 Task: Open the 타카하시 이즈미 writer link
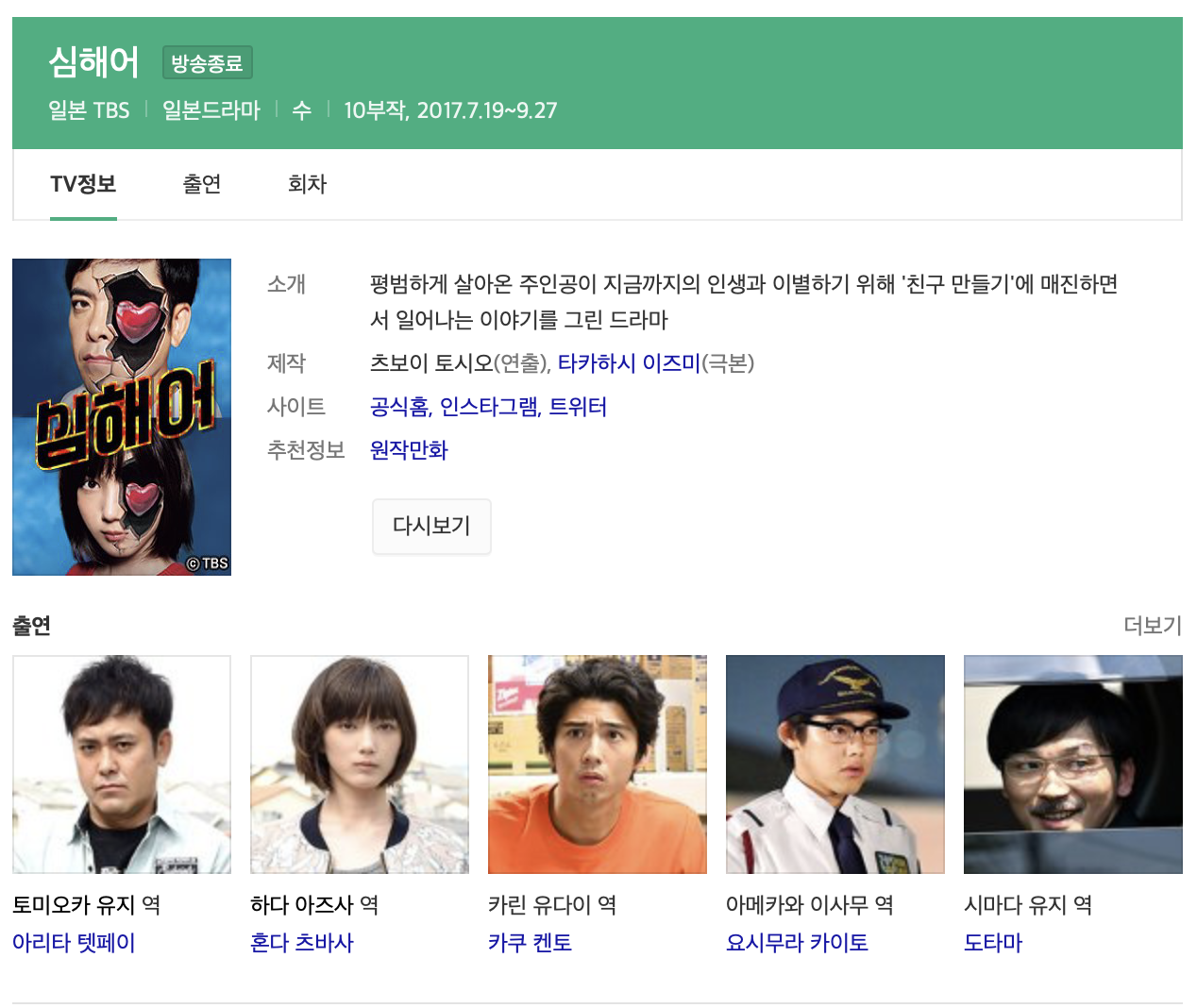coord(629,363)
